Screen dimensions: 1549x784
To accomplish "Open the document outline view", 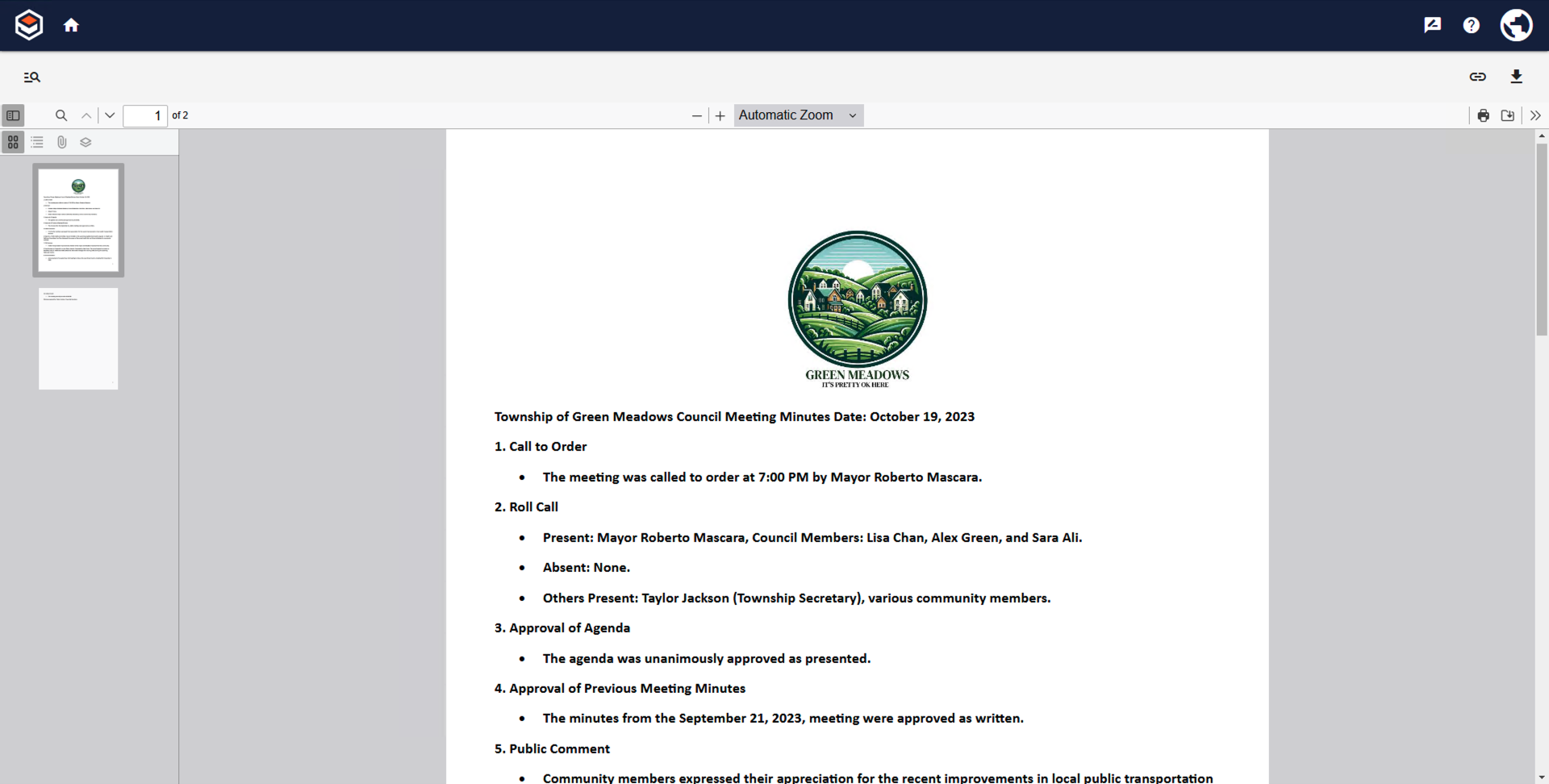I will click(x=37, y=142).
